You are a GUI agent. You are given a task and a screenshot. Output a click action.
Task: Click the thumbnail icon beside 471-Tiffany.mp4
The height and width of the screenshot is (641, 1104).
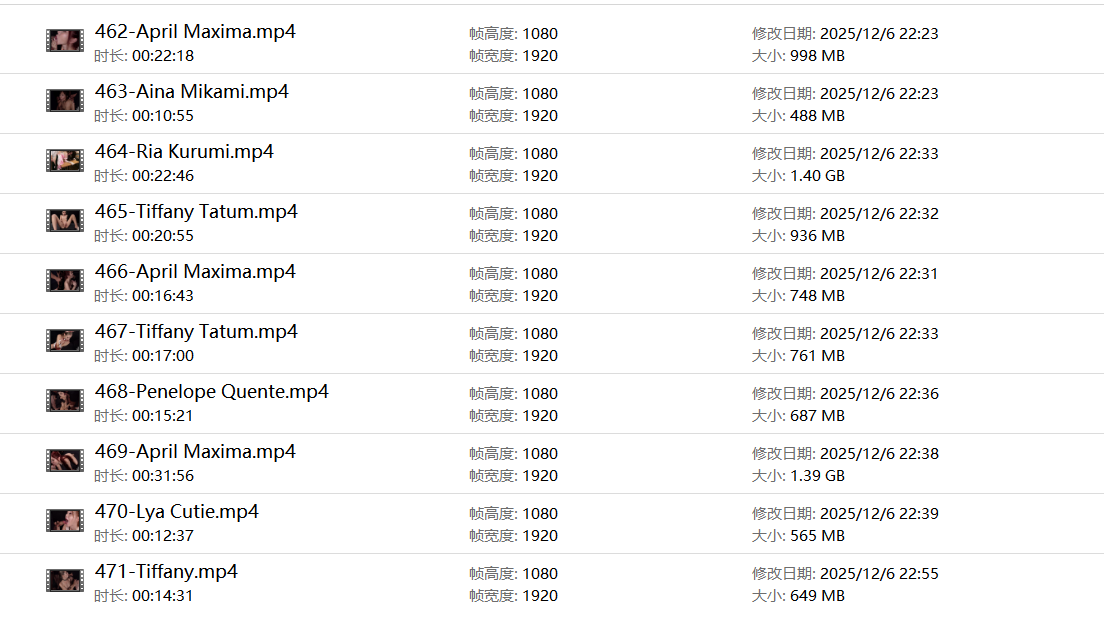[x=64, y=581]
